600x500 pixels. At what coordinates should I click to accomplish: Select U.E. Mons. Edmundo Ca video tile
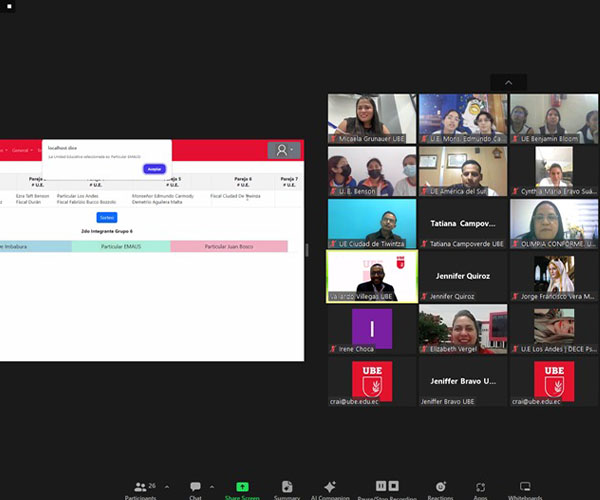[463, 119]
